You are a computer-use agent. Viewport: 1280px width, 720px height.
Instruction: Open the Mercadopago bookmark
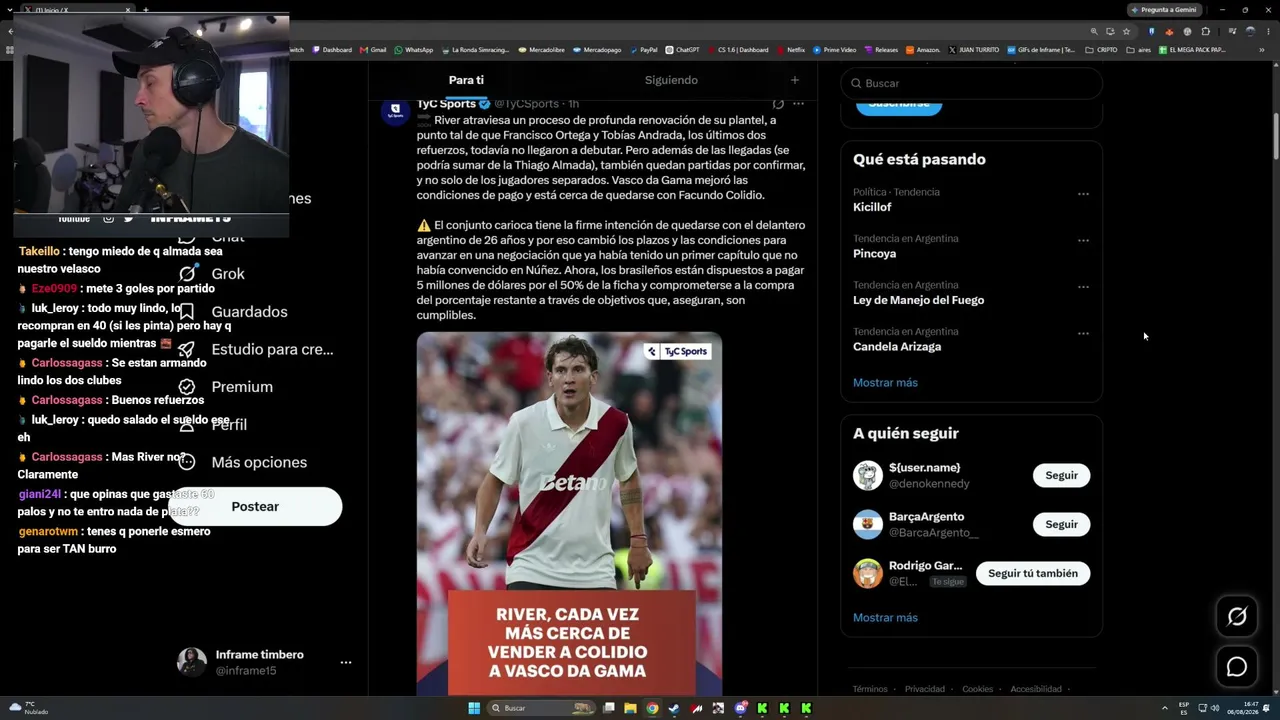coord(597,50)
